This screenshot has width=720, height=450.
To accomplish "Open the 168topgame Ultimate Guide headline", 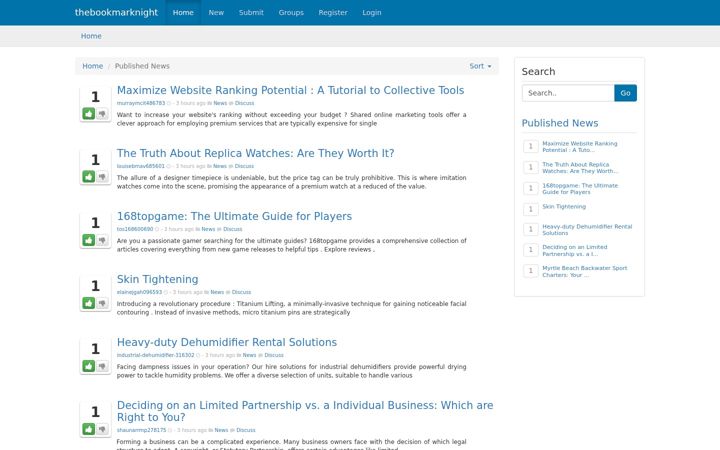I will 234,216.
